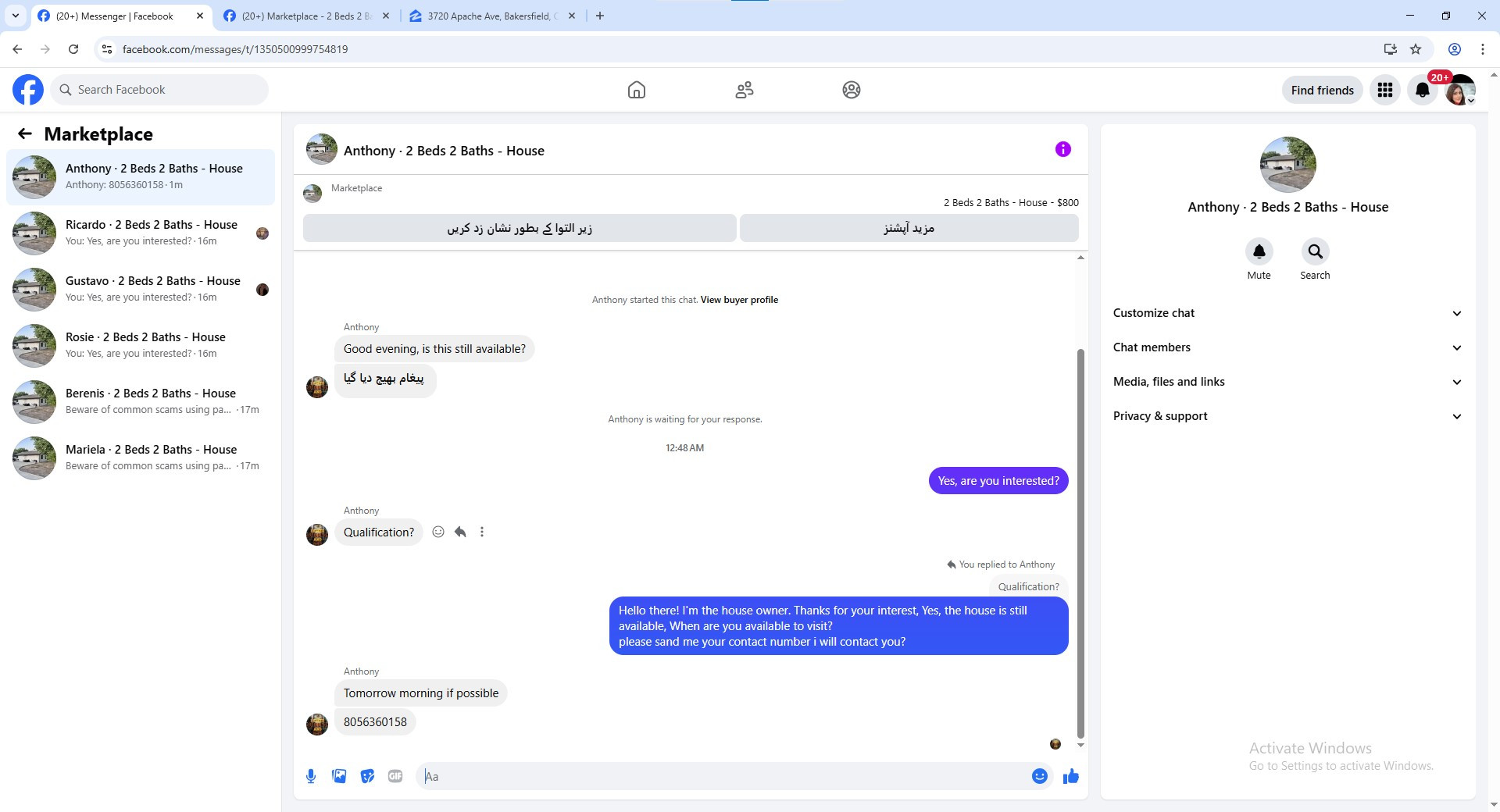The height and width of the screenshot is (812, 1500).
Task: Go back using the Marketplace back arrow
Action: (25, 134)
